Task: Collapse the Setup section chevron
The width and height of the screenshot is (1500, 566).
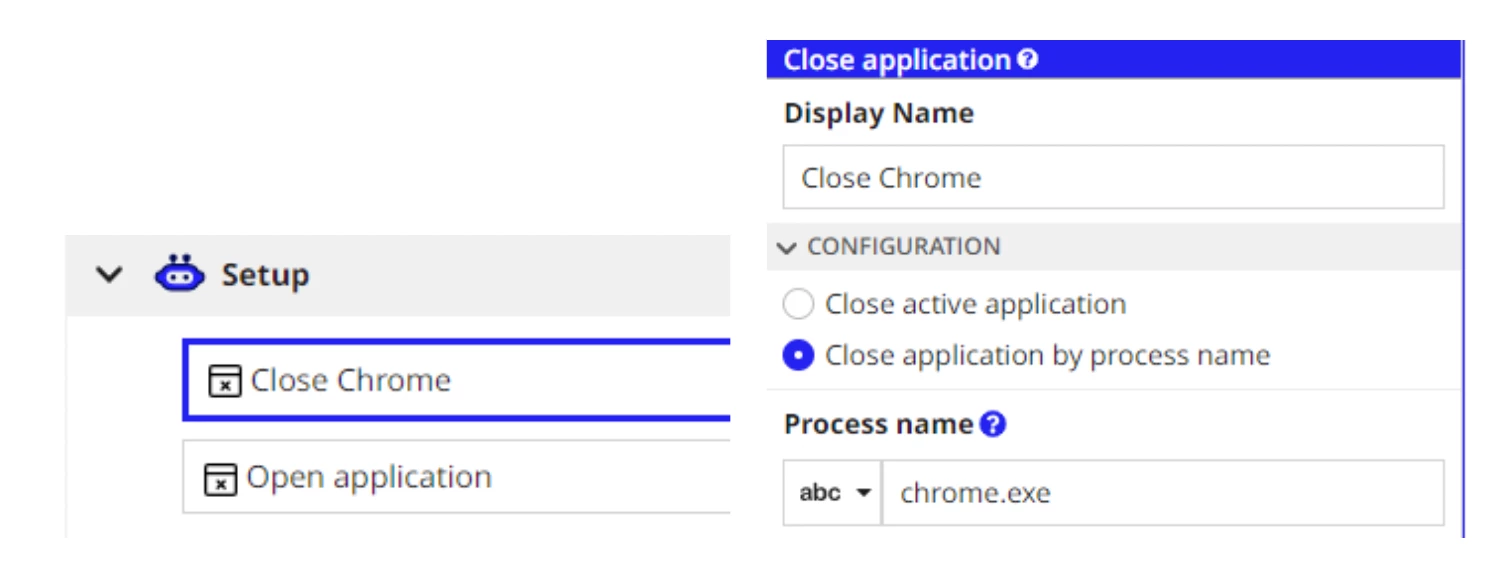Action: click(x=109, y=275)
